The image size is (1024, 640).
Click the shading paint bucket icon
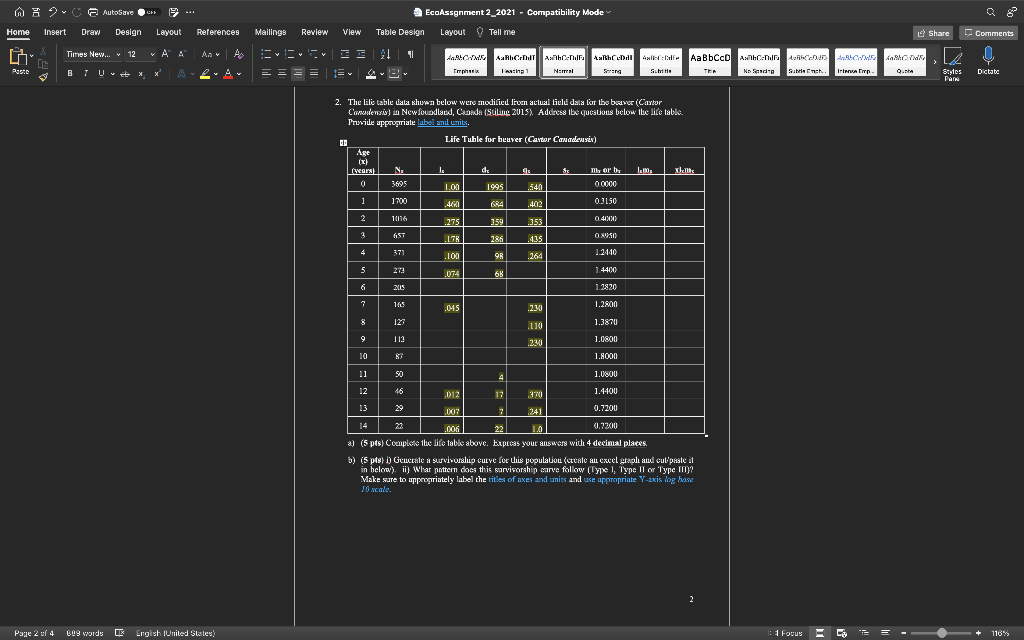[x=371, y=74]
